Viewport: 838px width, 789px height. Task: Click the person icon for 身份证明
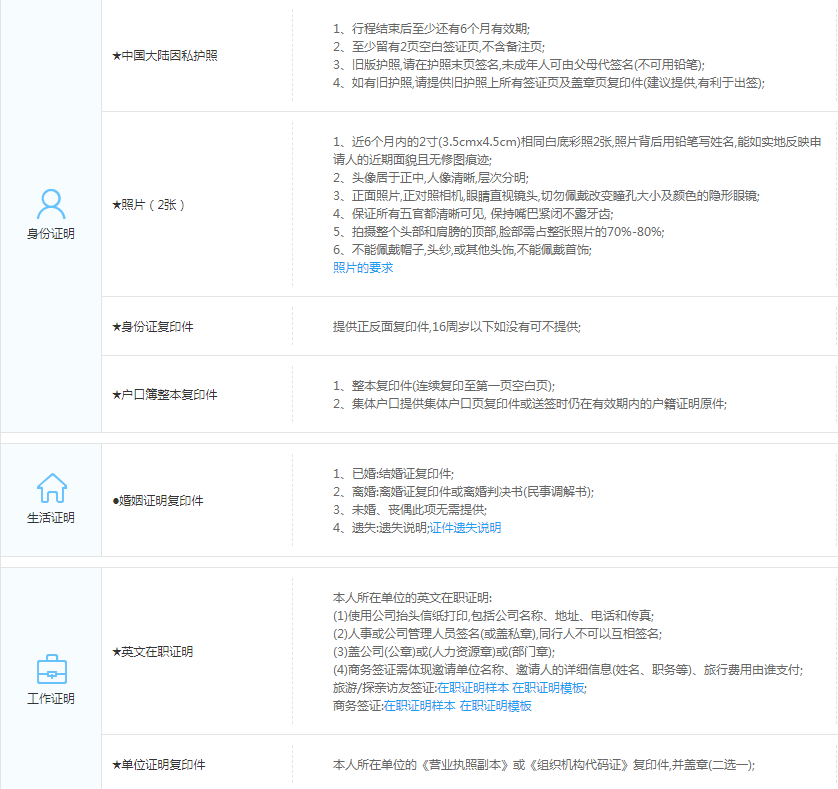[x=50, y=204]
